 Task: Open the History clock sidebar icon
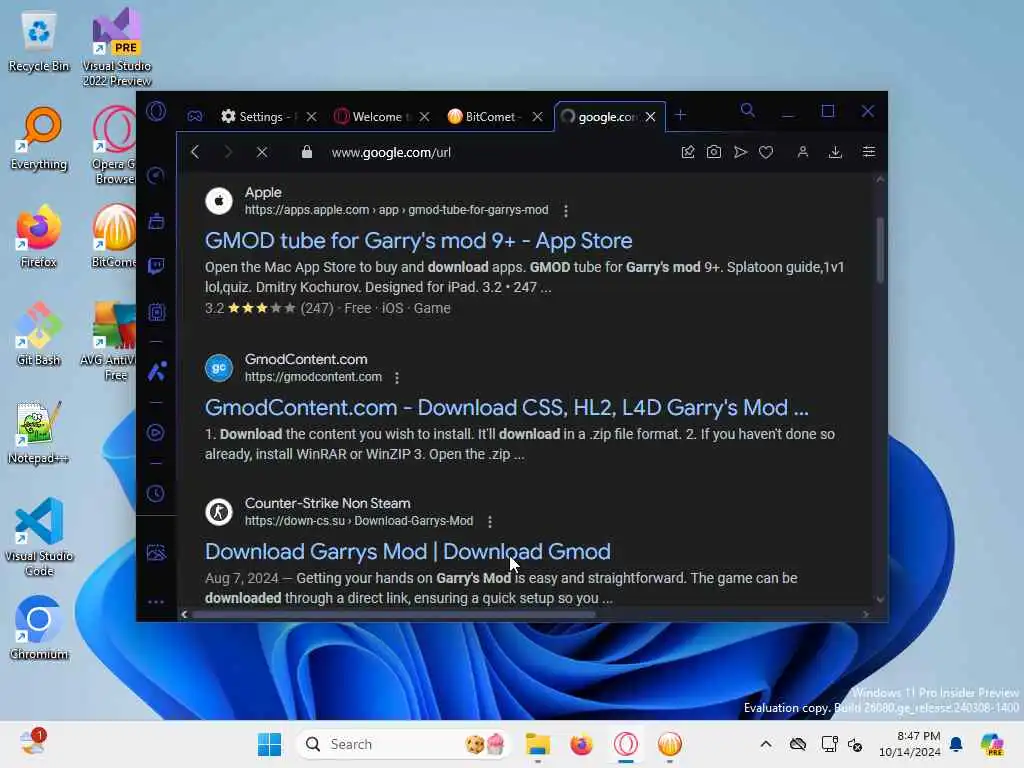tap(156, 494)
